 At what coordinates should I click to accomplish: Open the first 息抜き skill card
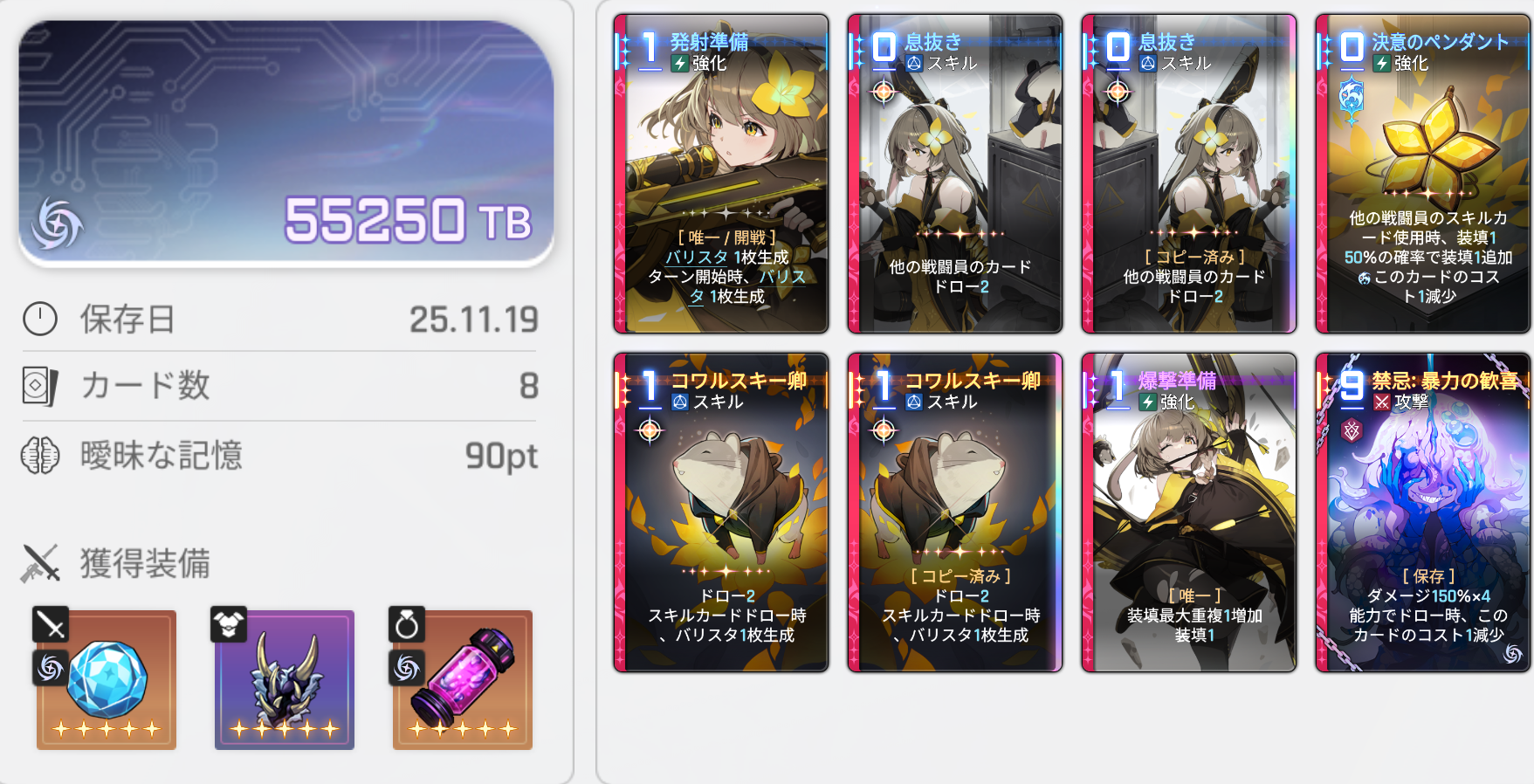[955, 174]
